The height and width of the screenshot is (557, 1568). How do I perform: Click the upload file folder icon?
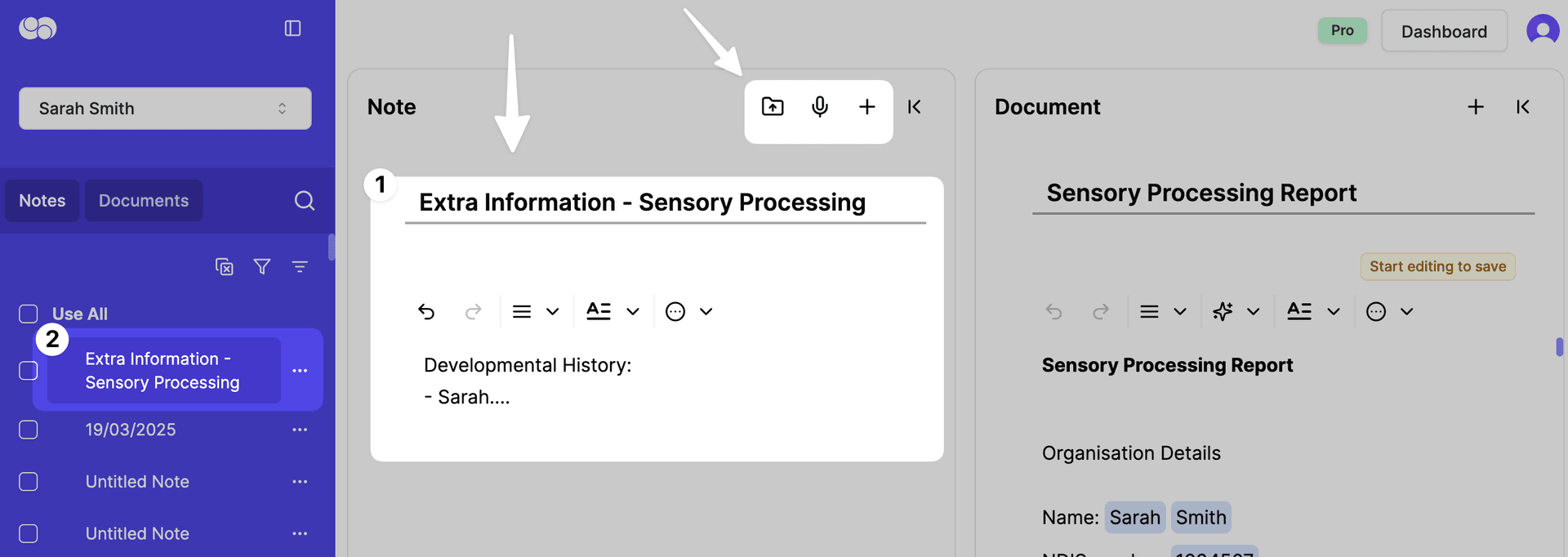tap(773, 107)
